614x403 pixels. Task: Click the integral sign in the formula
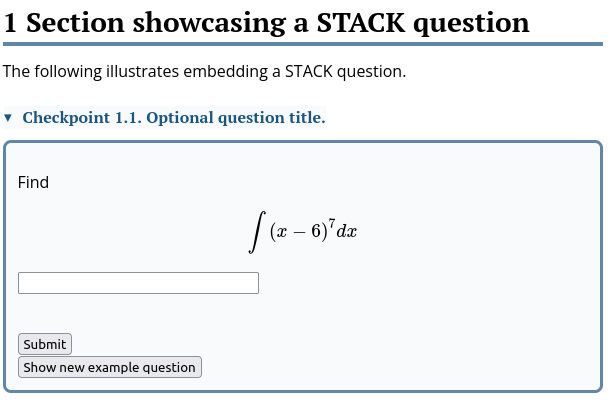click(x=258, y=232)
